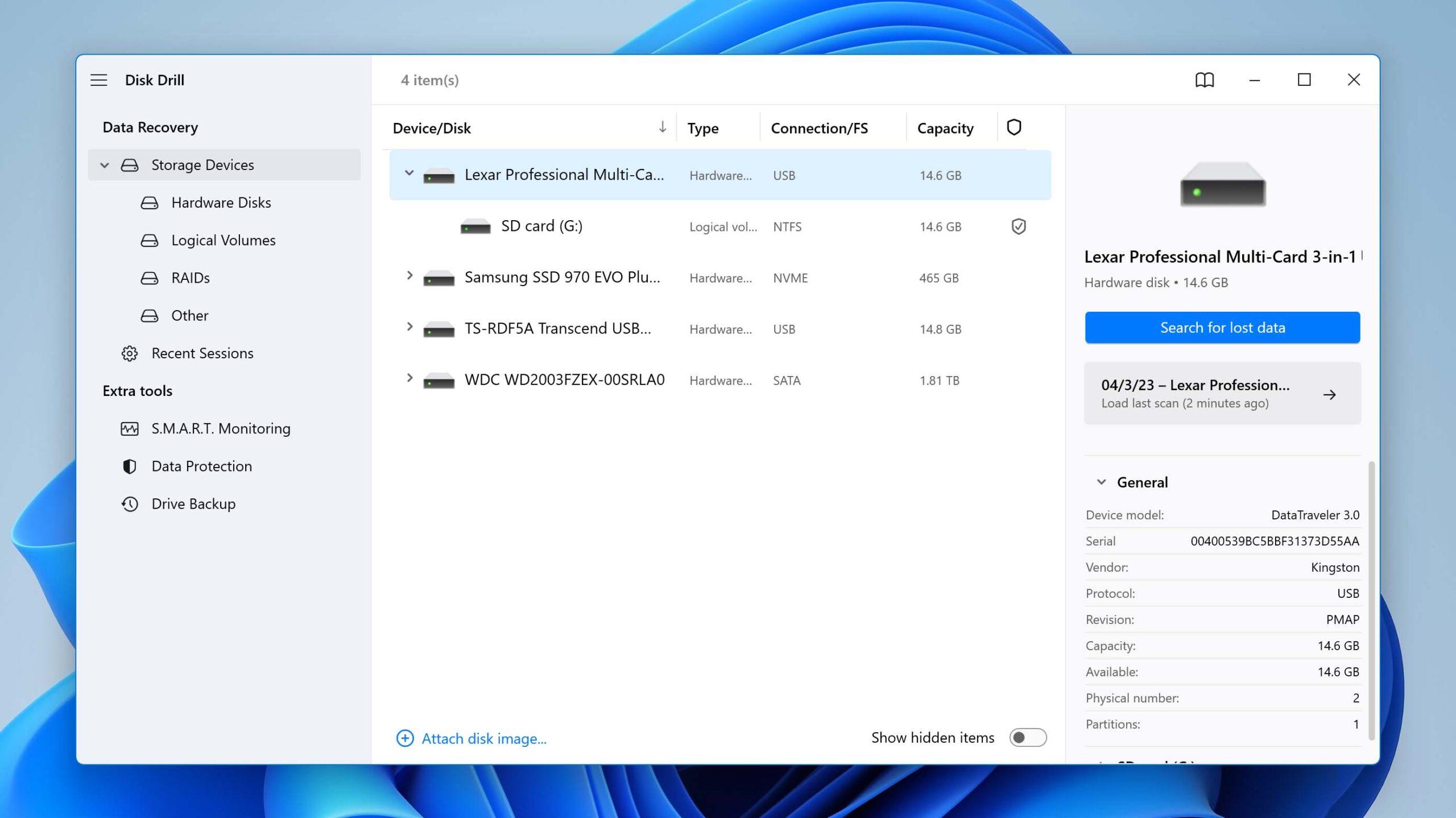Viewport: 1456px width, 818px height.
Task: Click the TS-RDF5A Transcend drive icon
Action: click(x=439, y=329)
